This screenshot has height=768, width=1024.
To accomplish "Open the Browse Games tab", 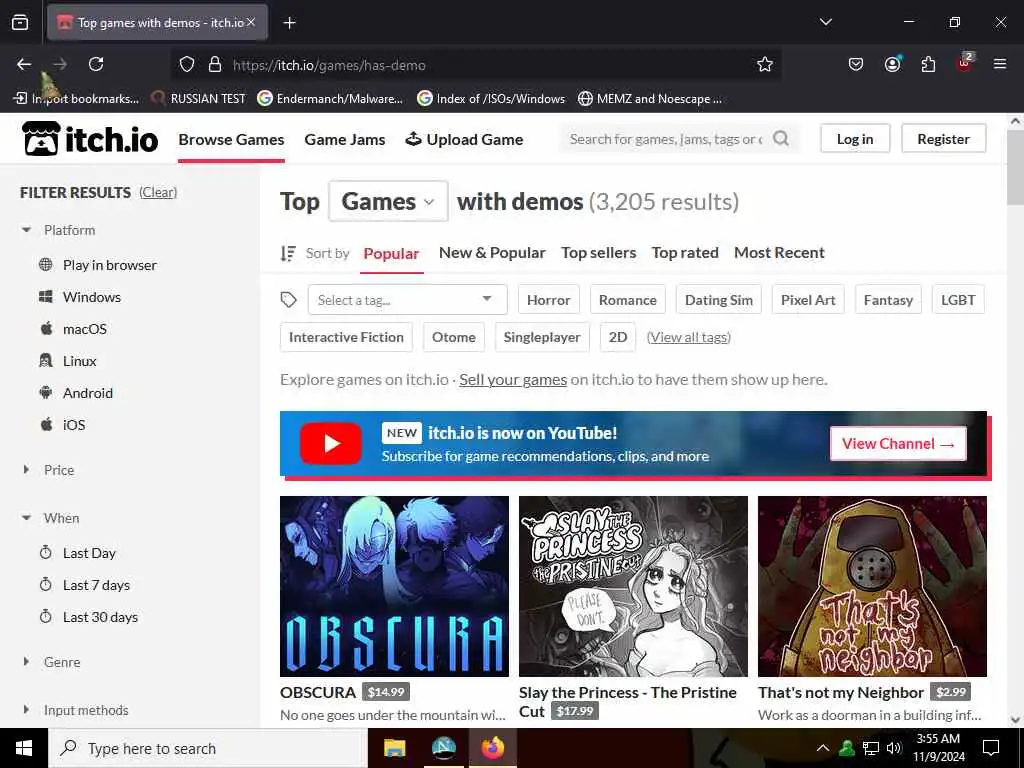I will coord(231,139).
